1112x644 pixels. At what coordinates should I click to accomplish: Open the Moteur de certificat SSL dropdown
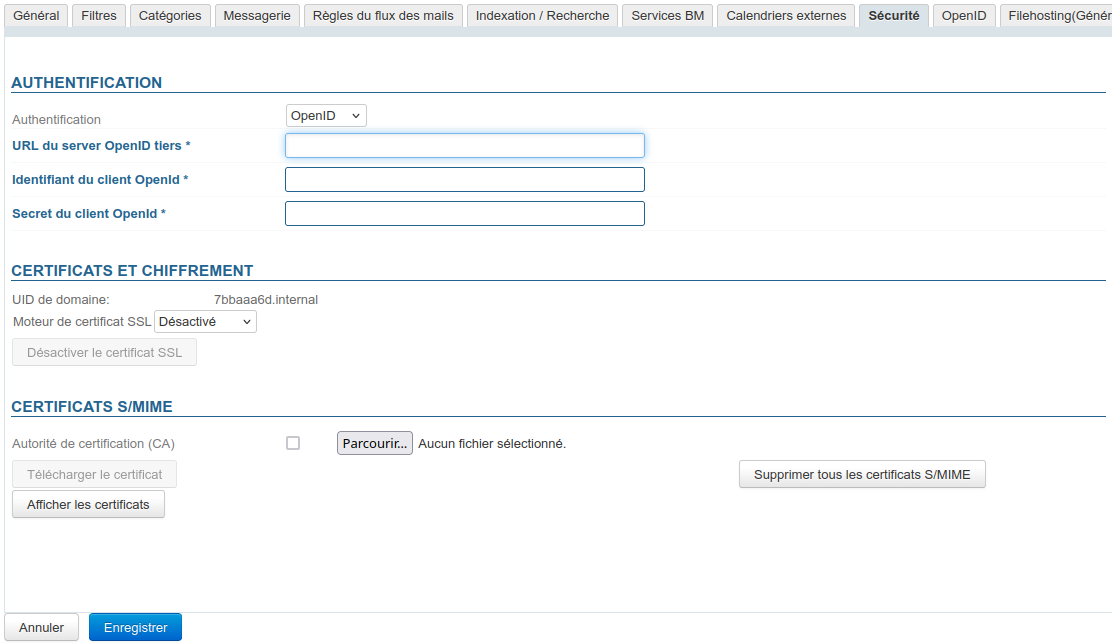(205, 322)
